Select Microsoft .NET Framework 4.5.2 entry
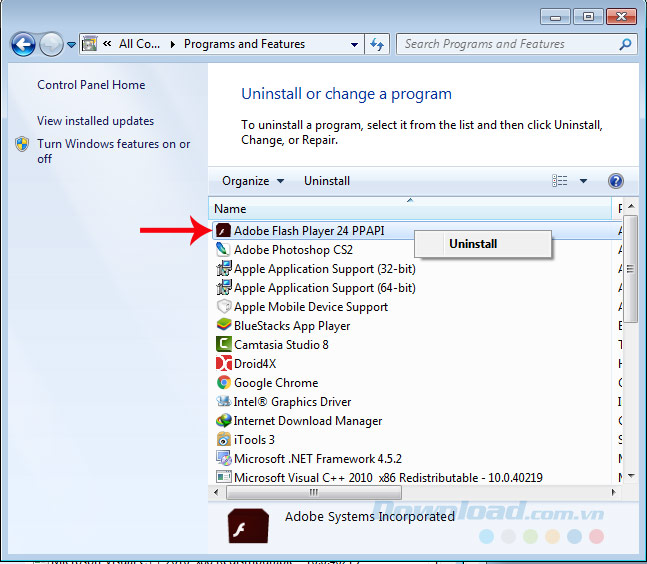 point(318,459)
